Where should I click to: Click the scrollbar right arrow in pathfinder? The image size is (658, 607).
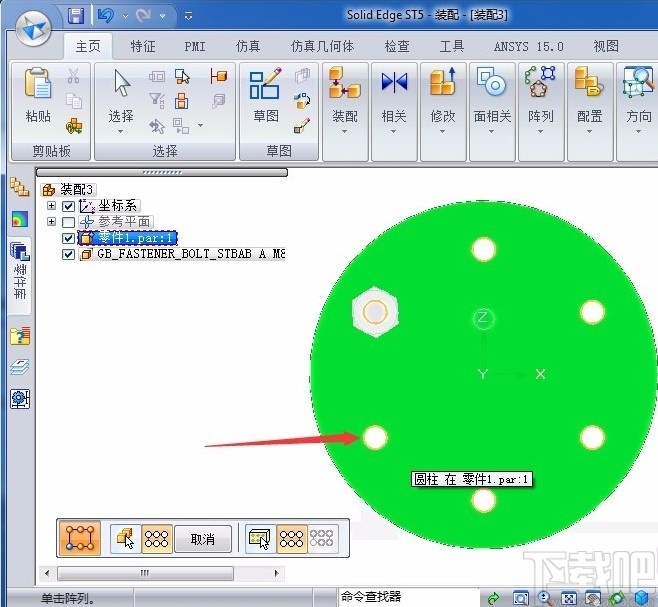[277, 573]
